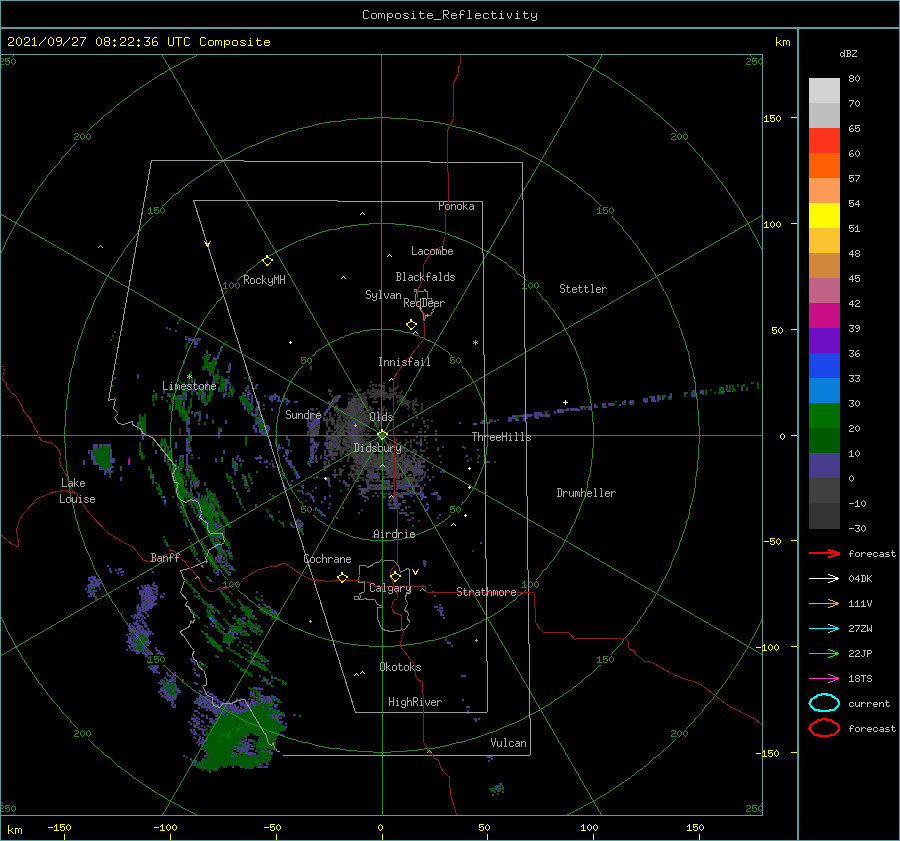Pick the yellow 54-51 dBZ swatch
900x841 pixels.
coord(824,216)
